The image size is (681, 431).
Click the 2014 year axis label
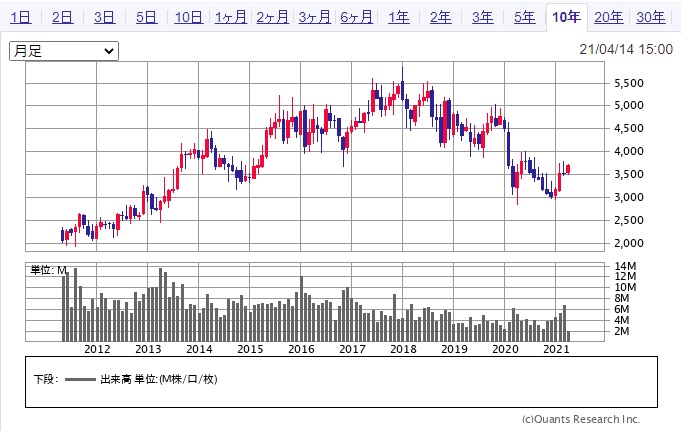pyautogui.click(x=199, y=349)
